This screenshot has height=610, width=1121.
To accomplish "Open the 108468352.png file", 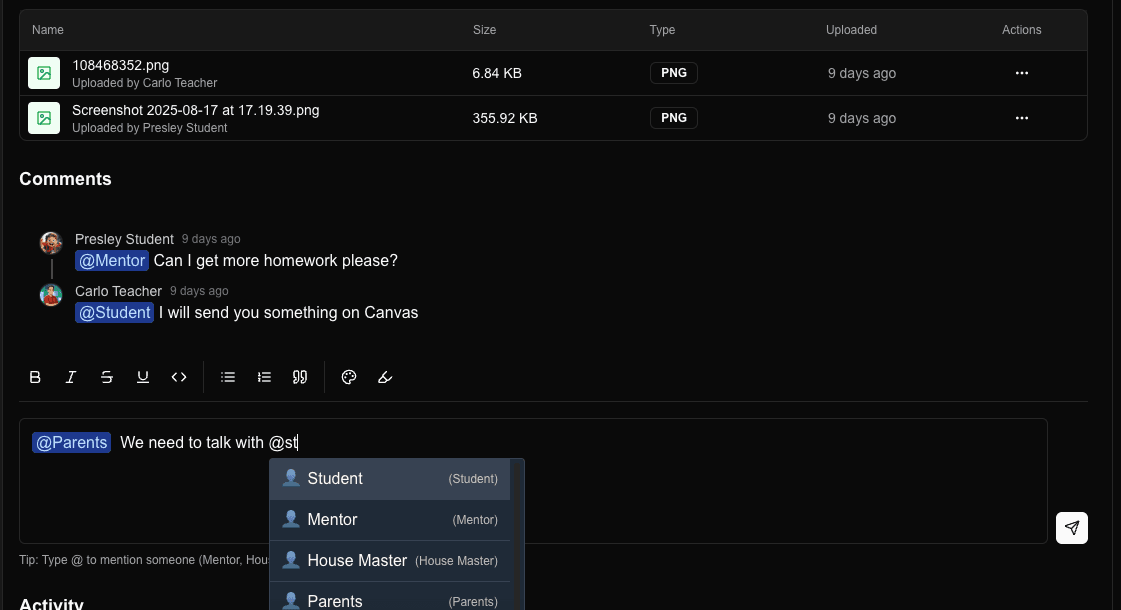I will (x=120, y=66).
